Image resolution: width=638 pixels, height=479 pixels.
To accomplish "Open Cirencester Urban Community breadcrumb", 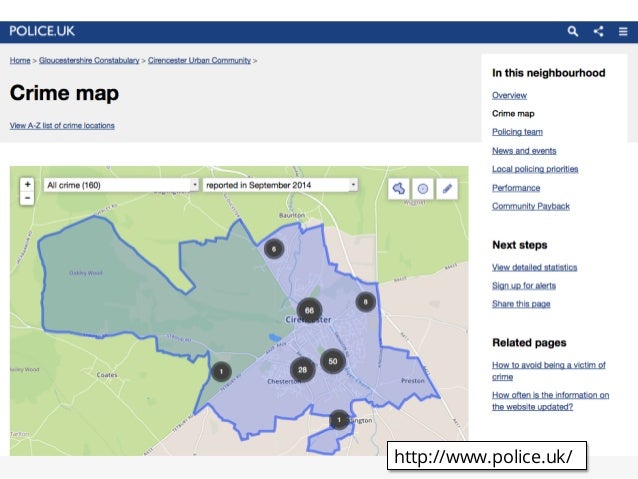I will (199, 60).
